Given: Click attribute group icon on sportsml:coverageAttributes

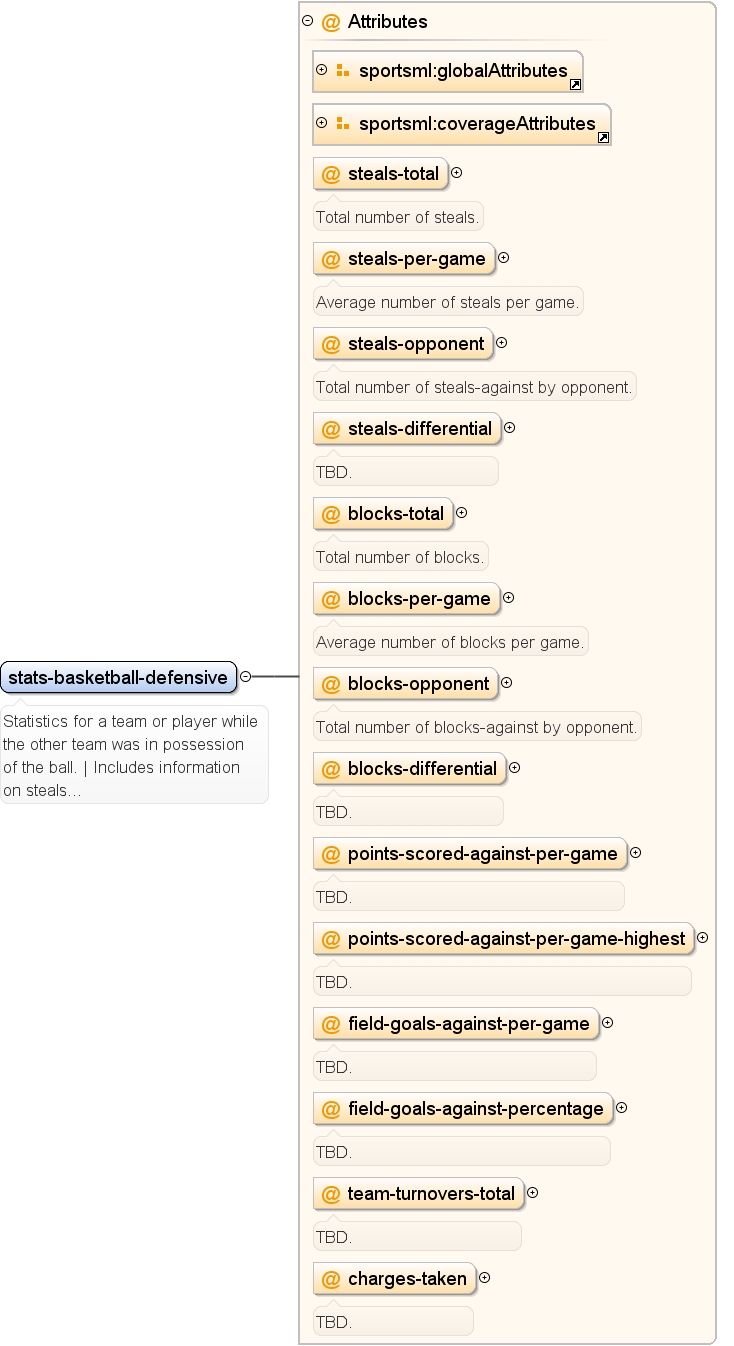Looking at the screenshot, I should [343, 124].
